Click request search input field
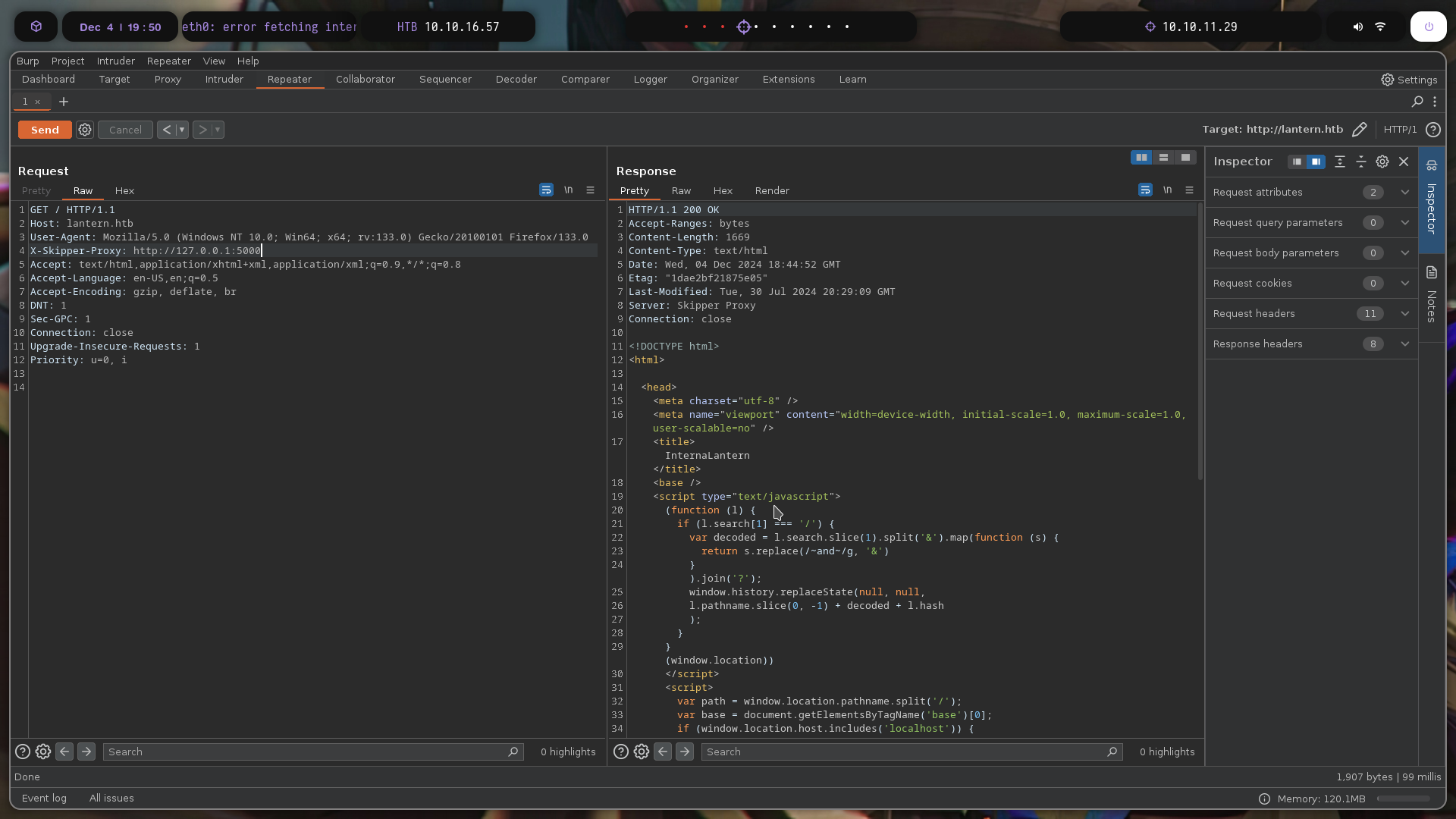Viewport: 1456px width, 819px height. pos(313,752)
